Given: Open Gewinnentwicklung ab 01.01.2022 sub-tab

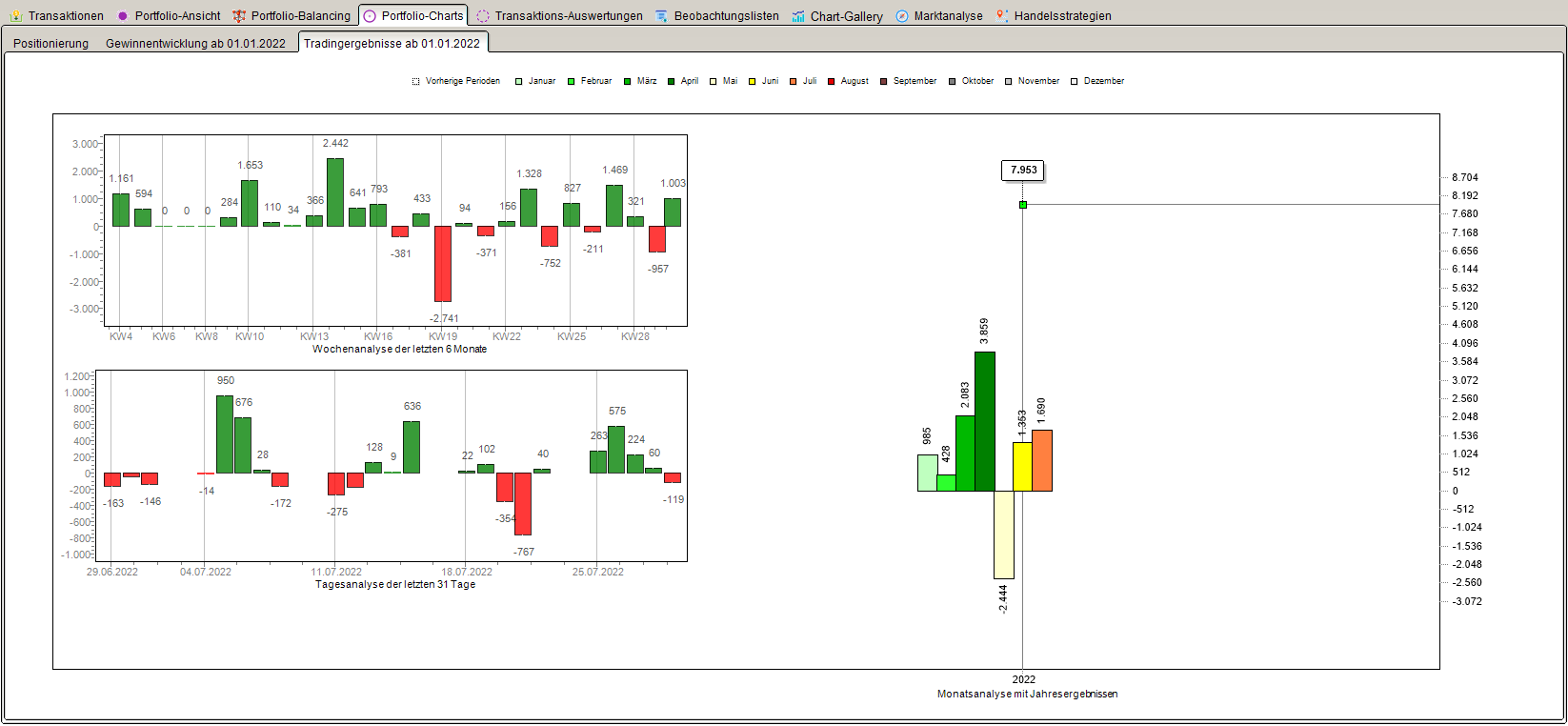Looking at the screenshot, I should 195,44.
